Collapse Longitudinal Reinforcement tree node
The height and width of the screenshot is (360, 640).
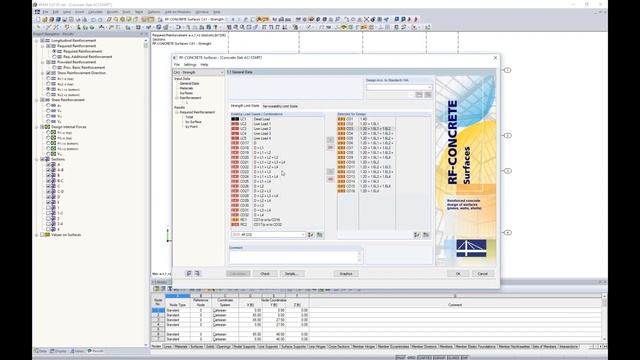pos(37,41)
